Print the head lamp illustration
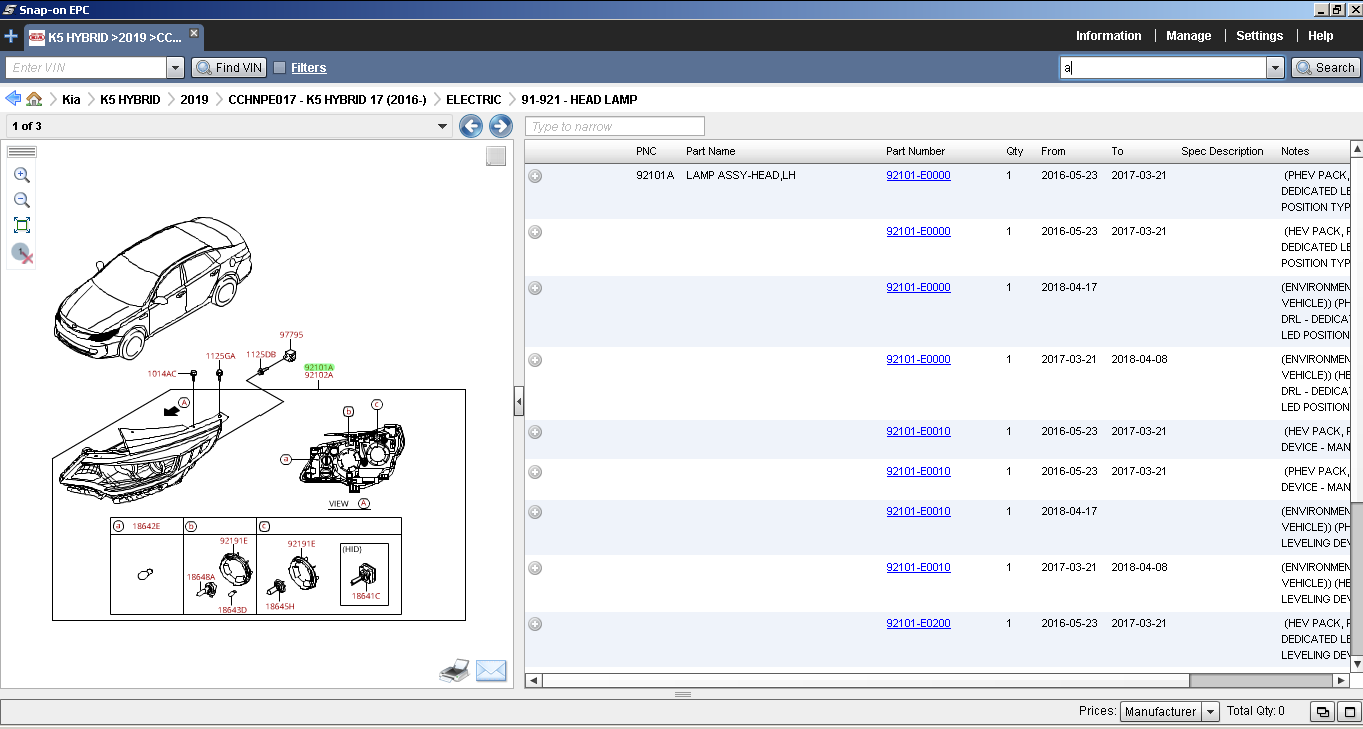 coord(455,671)
